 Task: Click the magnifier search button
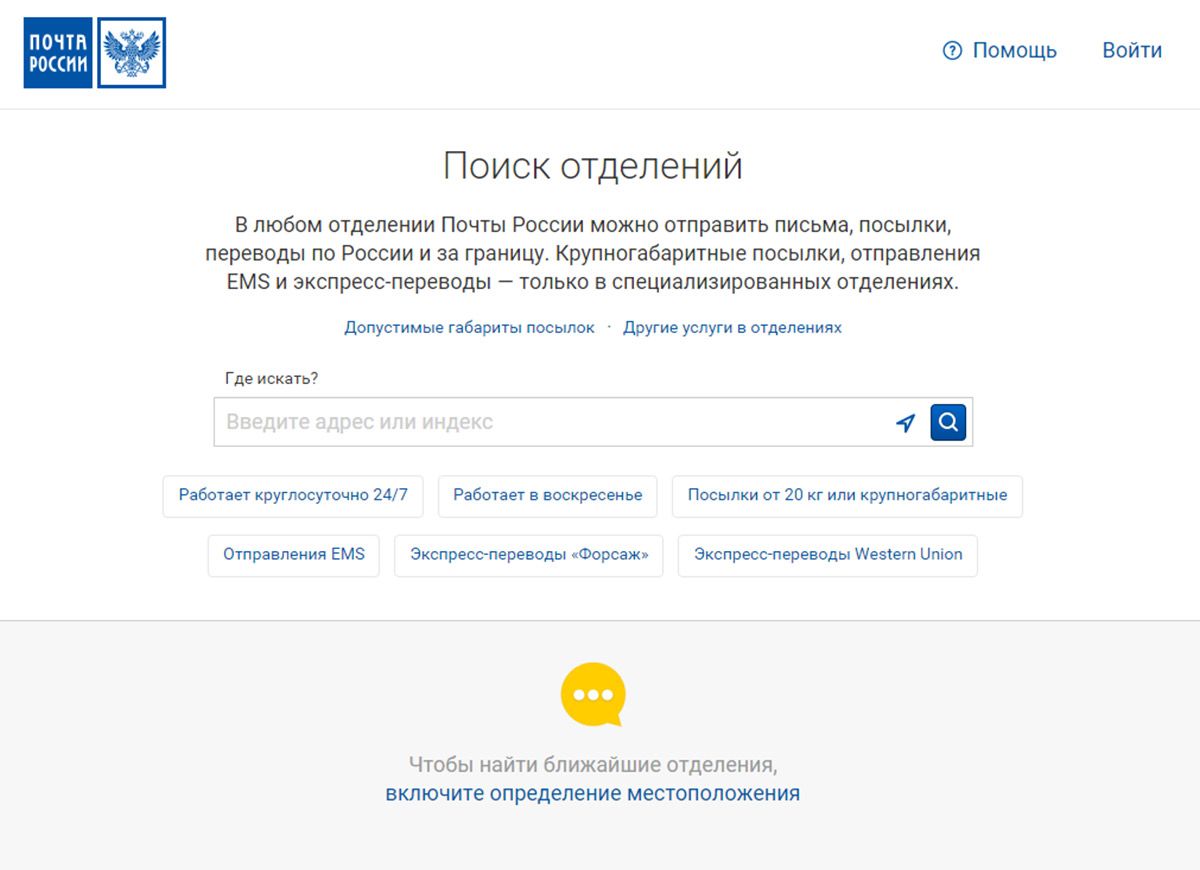click(948, 422)
